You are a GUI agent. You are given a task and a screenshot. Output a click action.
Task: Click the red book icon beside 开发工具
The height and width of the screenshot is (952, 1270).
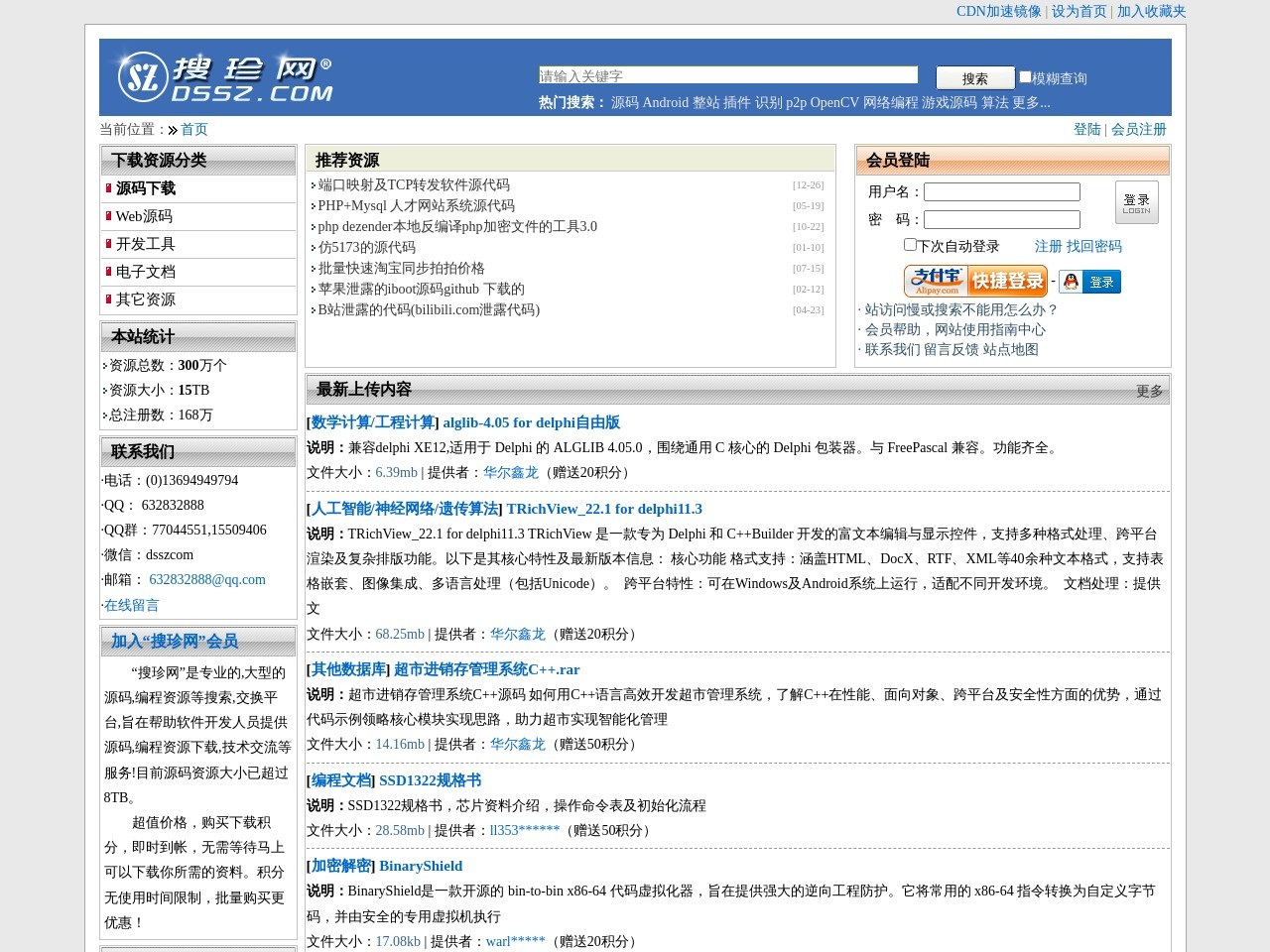[109, 243]
